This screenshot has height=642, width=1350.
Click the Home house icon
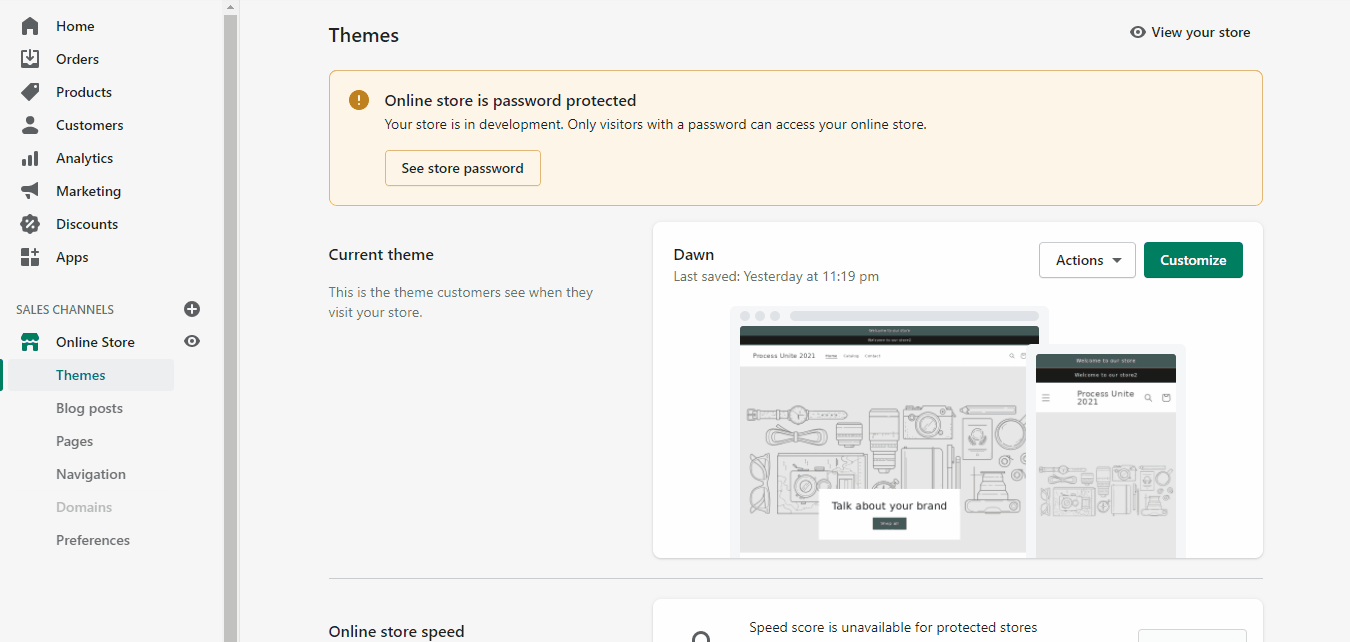click(30, 26)
